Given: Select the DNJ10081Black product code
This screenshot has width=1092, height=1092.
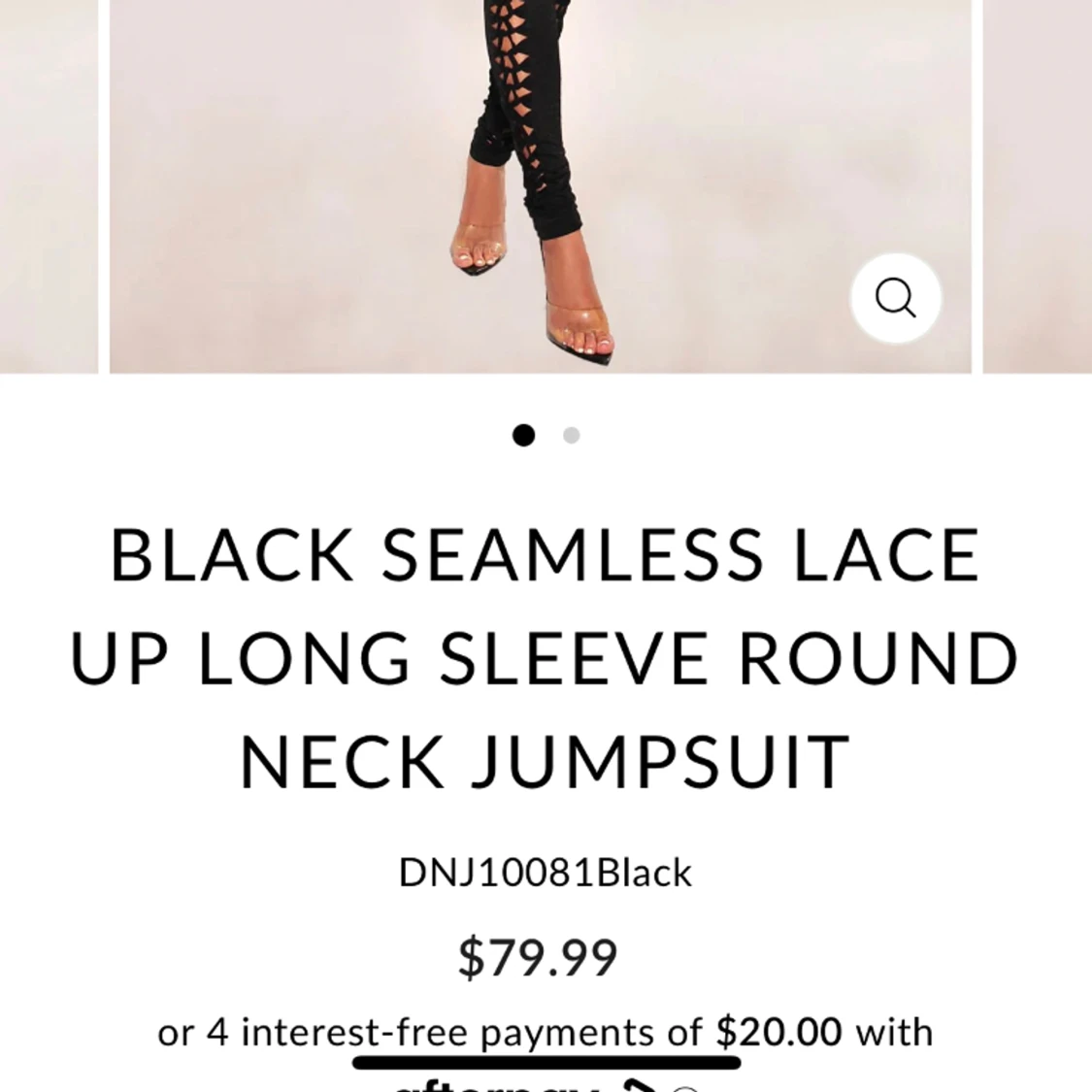Looking at the screenshot, I should pyautogui.click(x=546, y=872).
